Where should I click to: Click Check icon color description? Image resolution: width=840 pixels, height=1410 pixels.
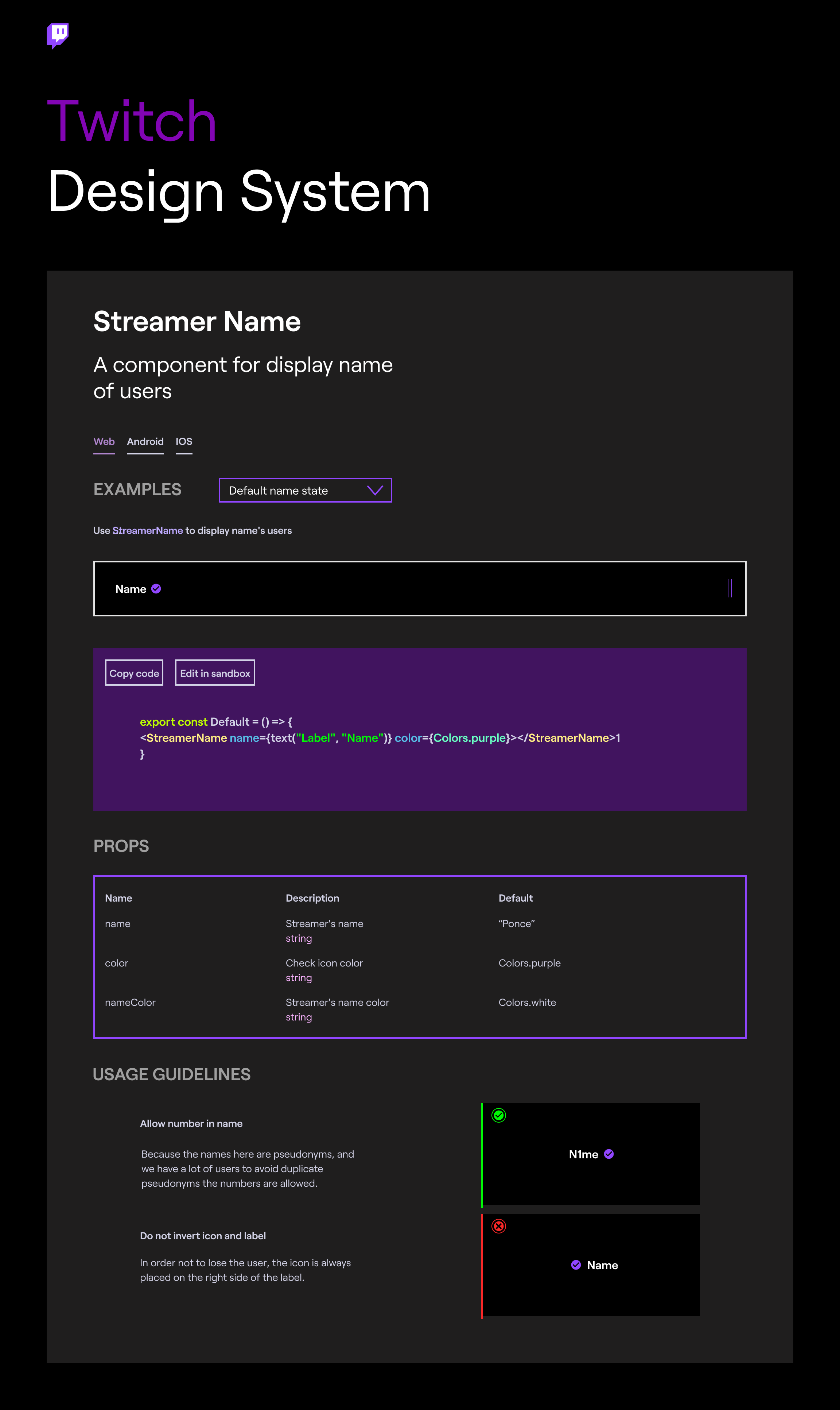(324, 963)
